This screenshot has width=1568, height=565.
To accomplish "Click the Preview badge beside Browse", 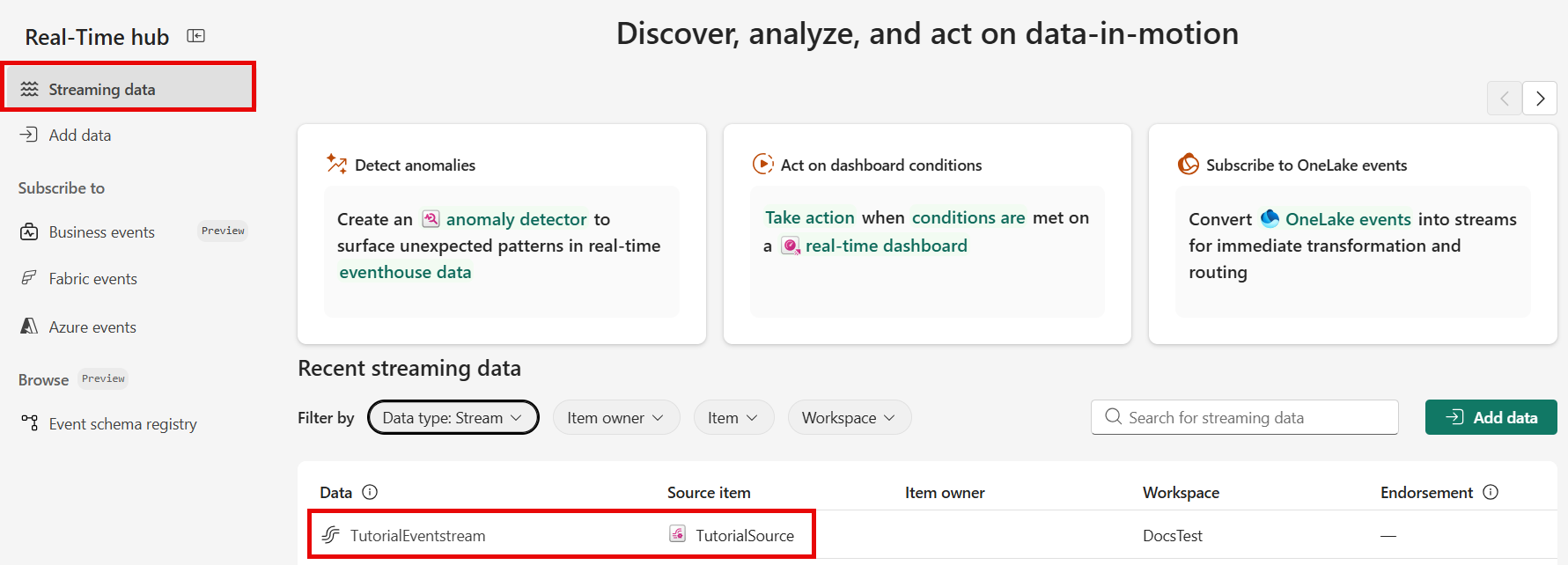I will pyautogui.click(x=103, y=378).
